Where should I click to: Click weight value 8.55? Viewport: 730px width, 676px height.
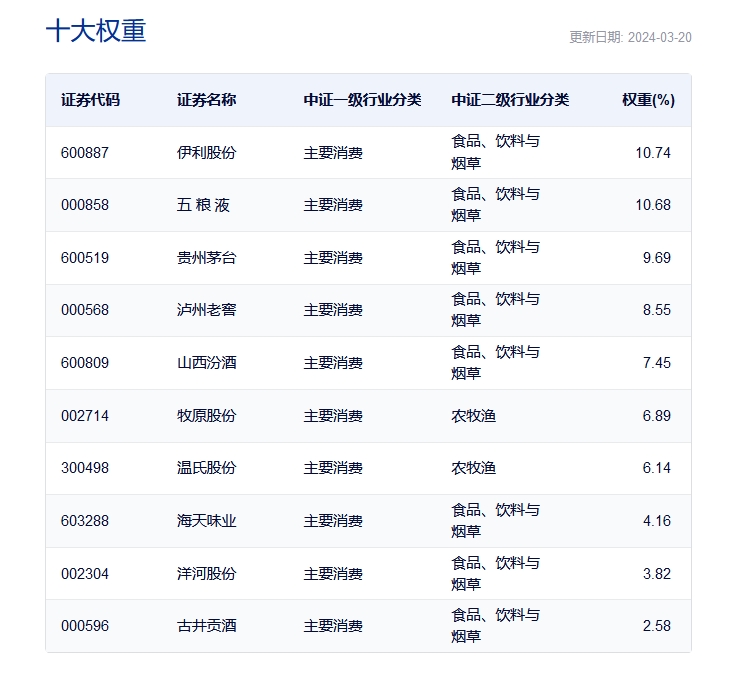(x=656, y=310)
